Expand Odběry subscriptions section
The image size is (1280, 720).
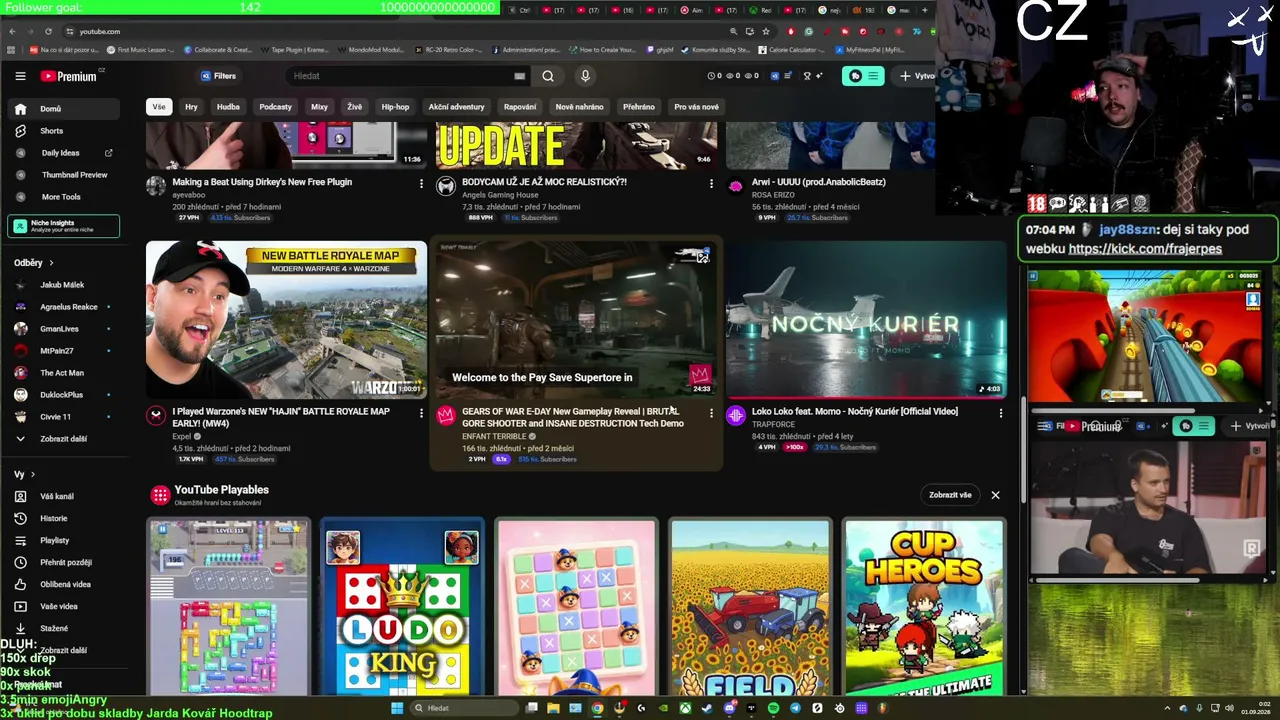click(x=34, y=263)
